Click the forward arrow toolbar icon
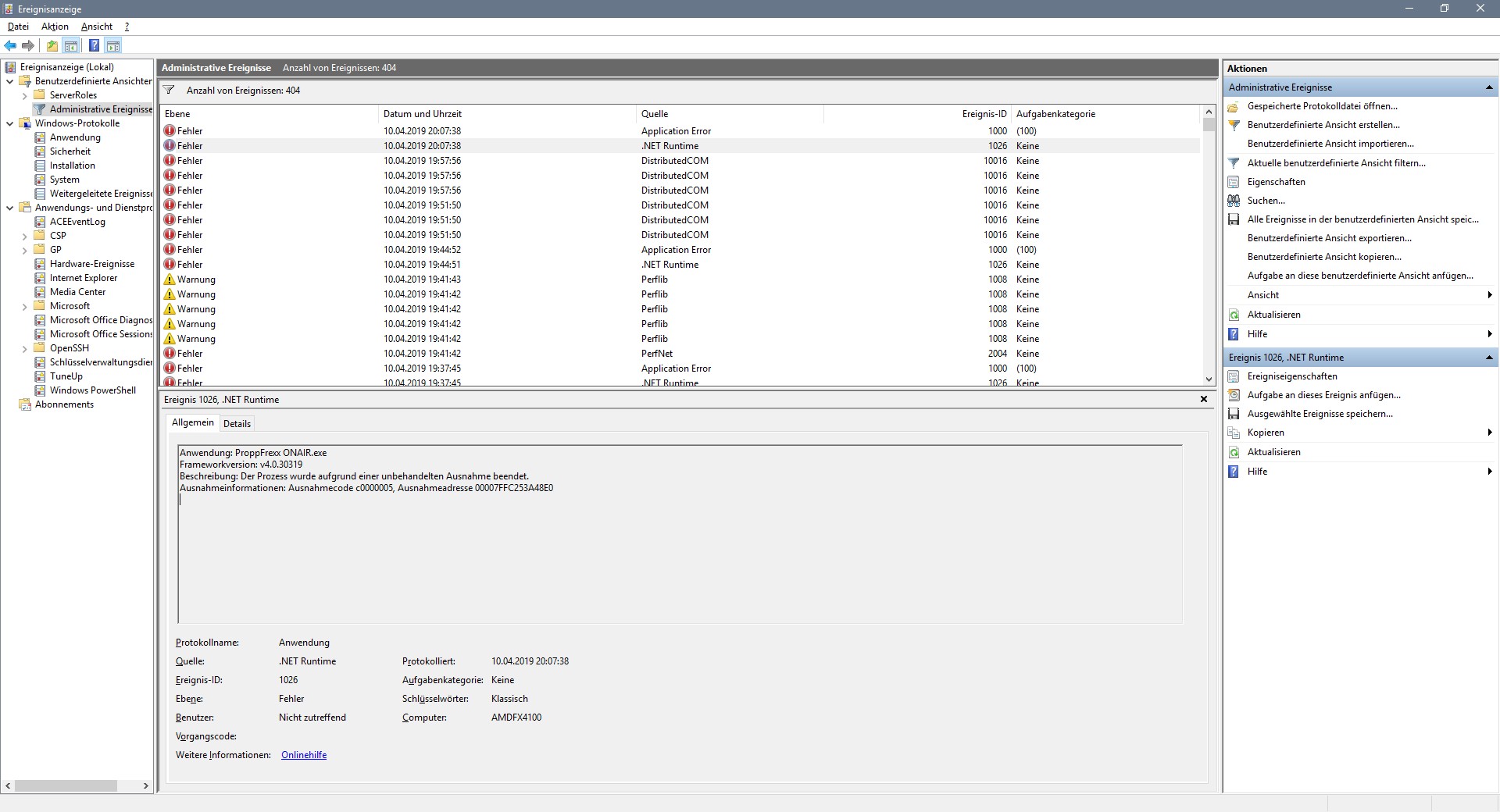This screenshot has height=812, width=1500. tap(29, 45)
